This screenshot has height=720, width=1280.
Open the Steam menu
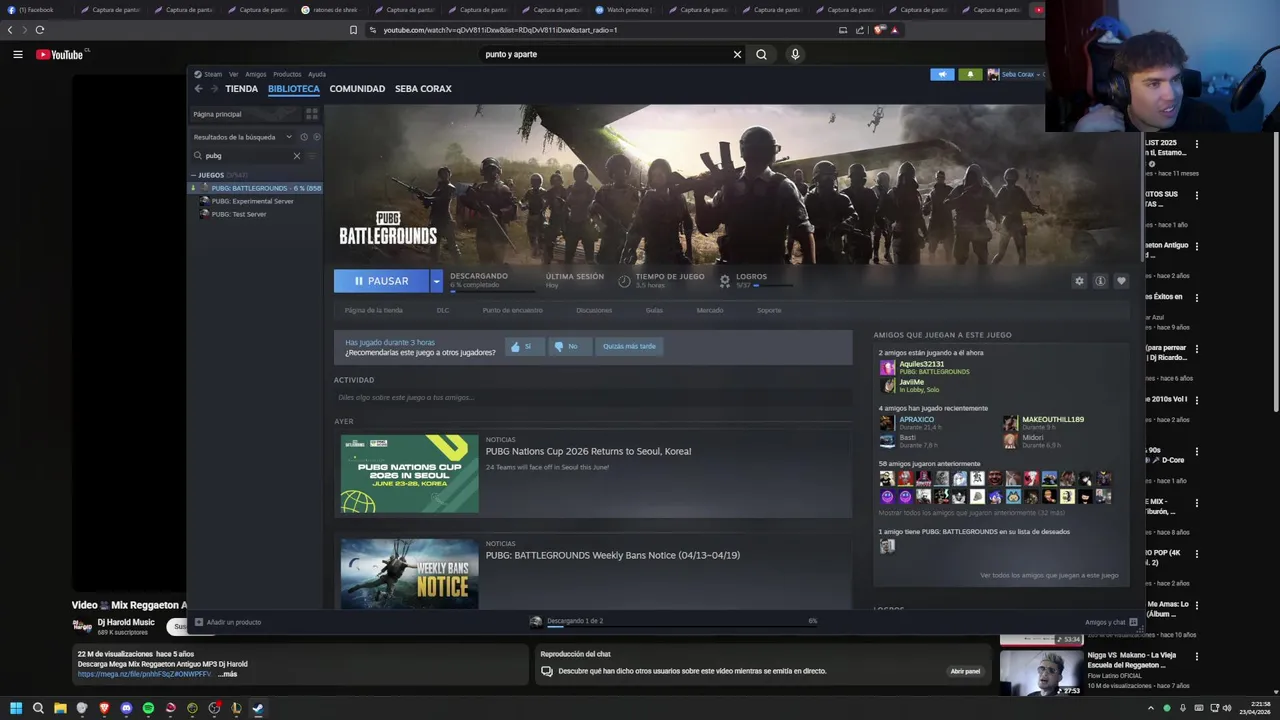point(208,74)
